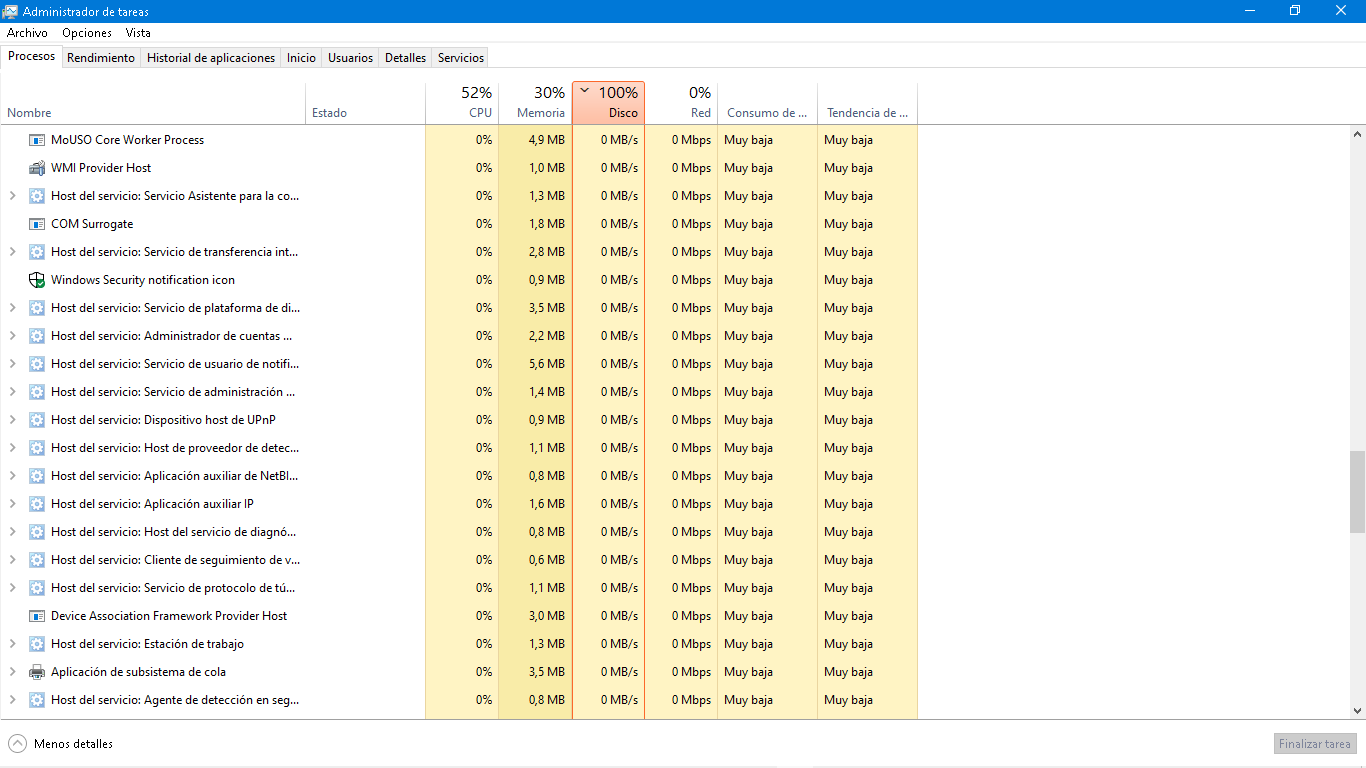Click the Menos detalles button
The image size is (1366, 768).
pyautogui.click(x=60, y=744)
